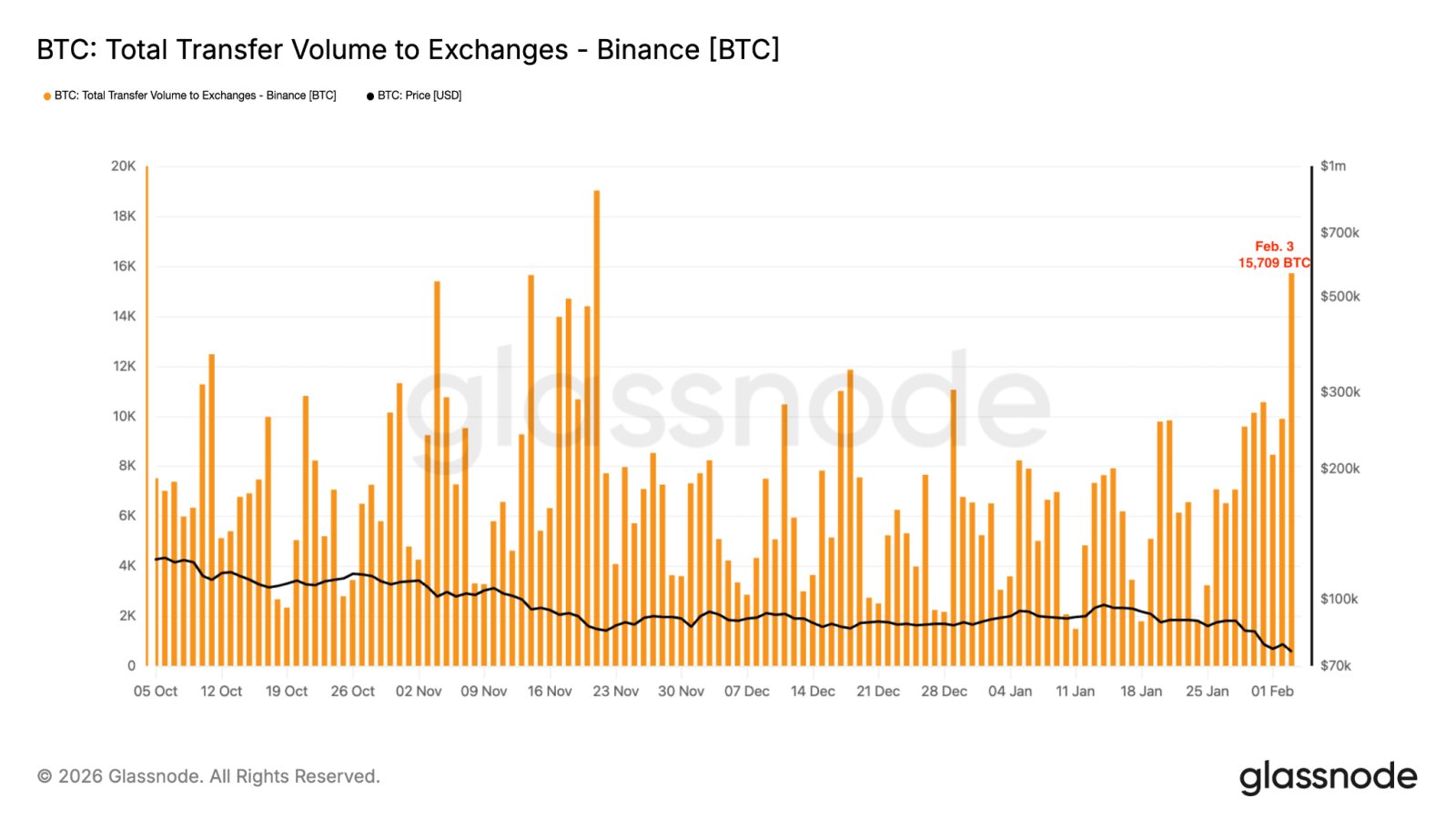
Task: Click the 05 Oct date on x-axis
Action: point(156,692)
